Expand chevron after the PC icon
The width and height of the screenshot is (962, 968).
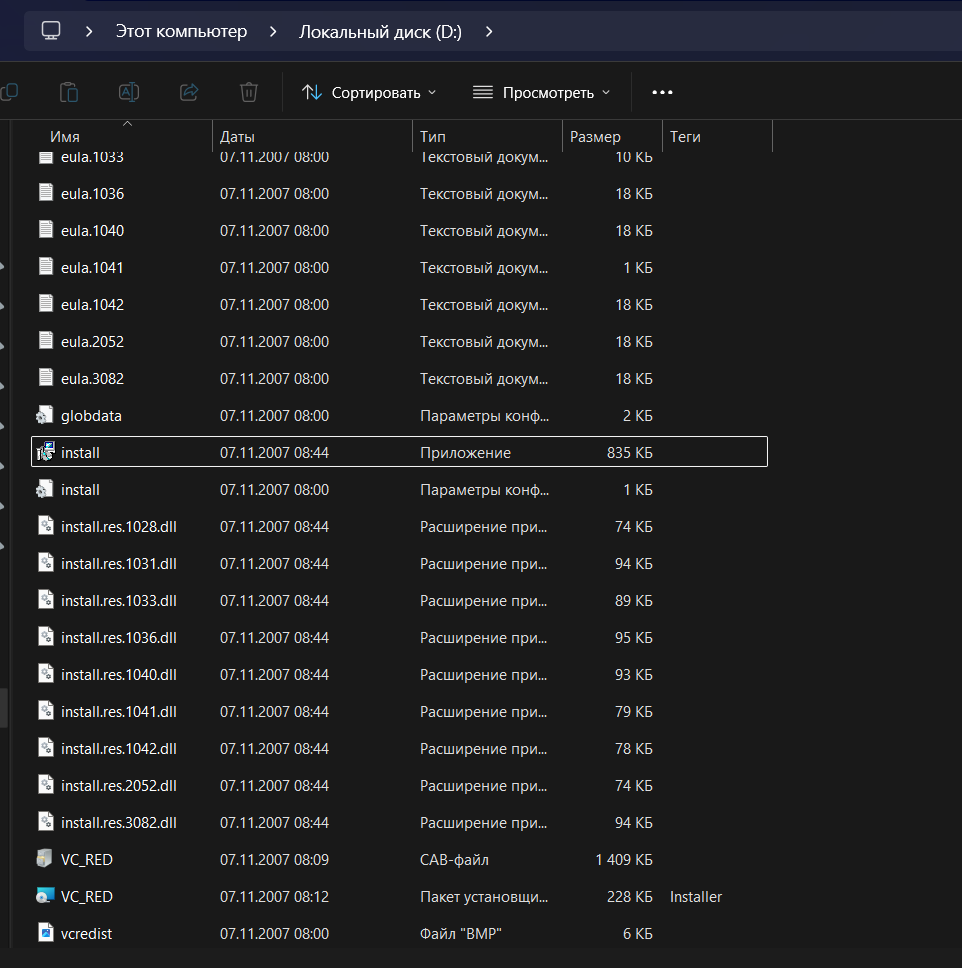click(89, 31)
